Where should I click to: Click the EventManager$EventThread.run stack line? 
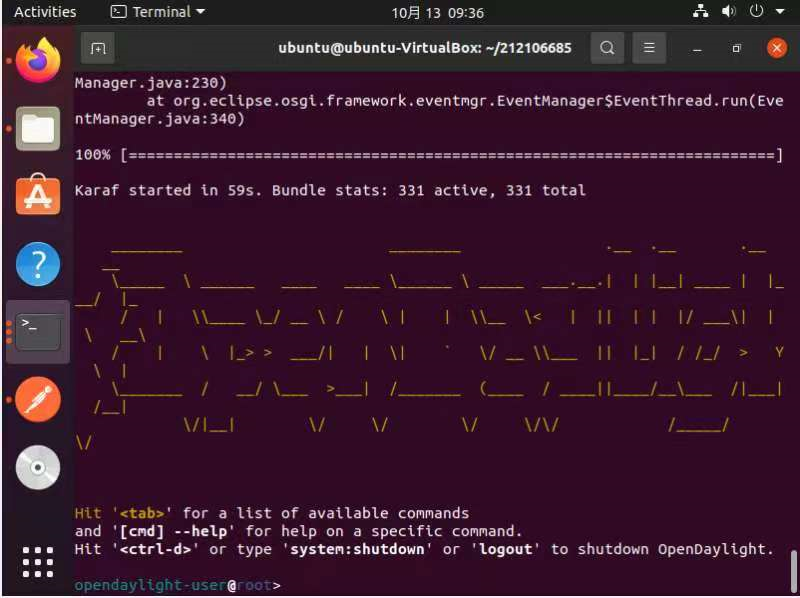point(465,101)
